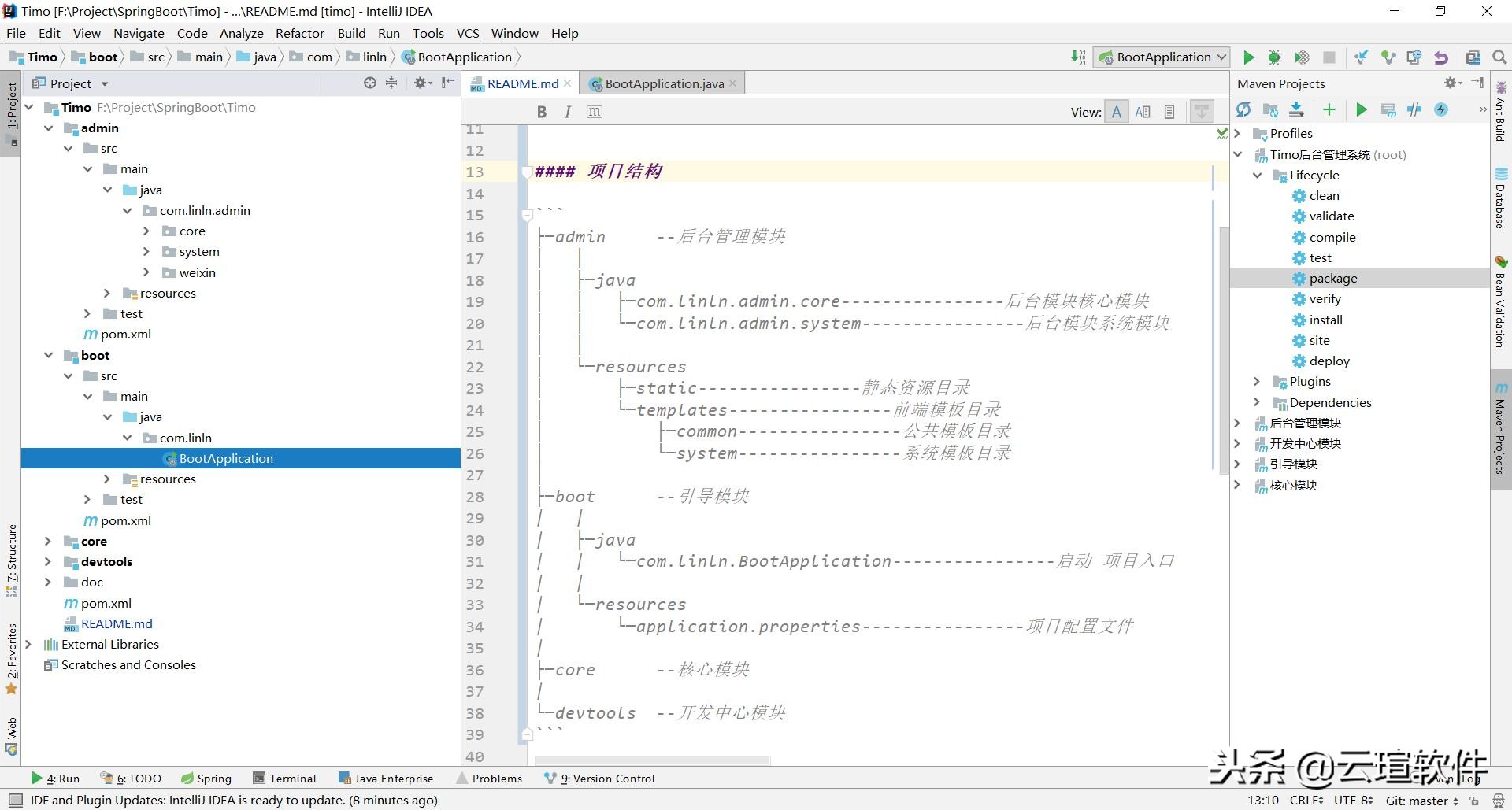Viewport: 1512px width, 810px height.
Task: Click the monospace code formatting icon
Action: pyautogui.click(x=595, y=112)
